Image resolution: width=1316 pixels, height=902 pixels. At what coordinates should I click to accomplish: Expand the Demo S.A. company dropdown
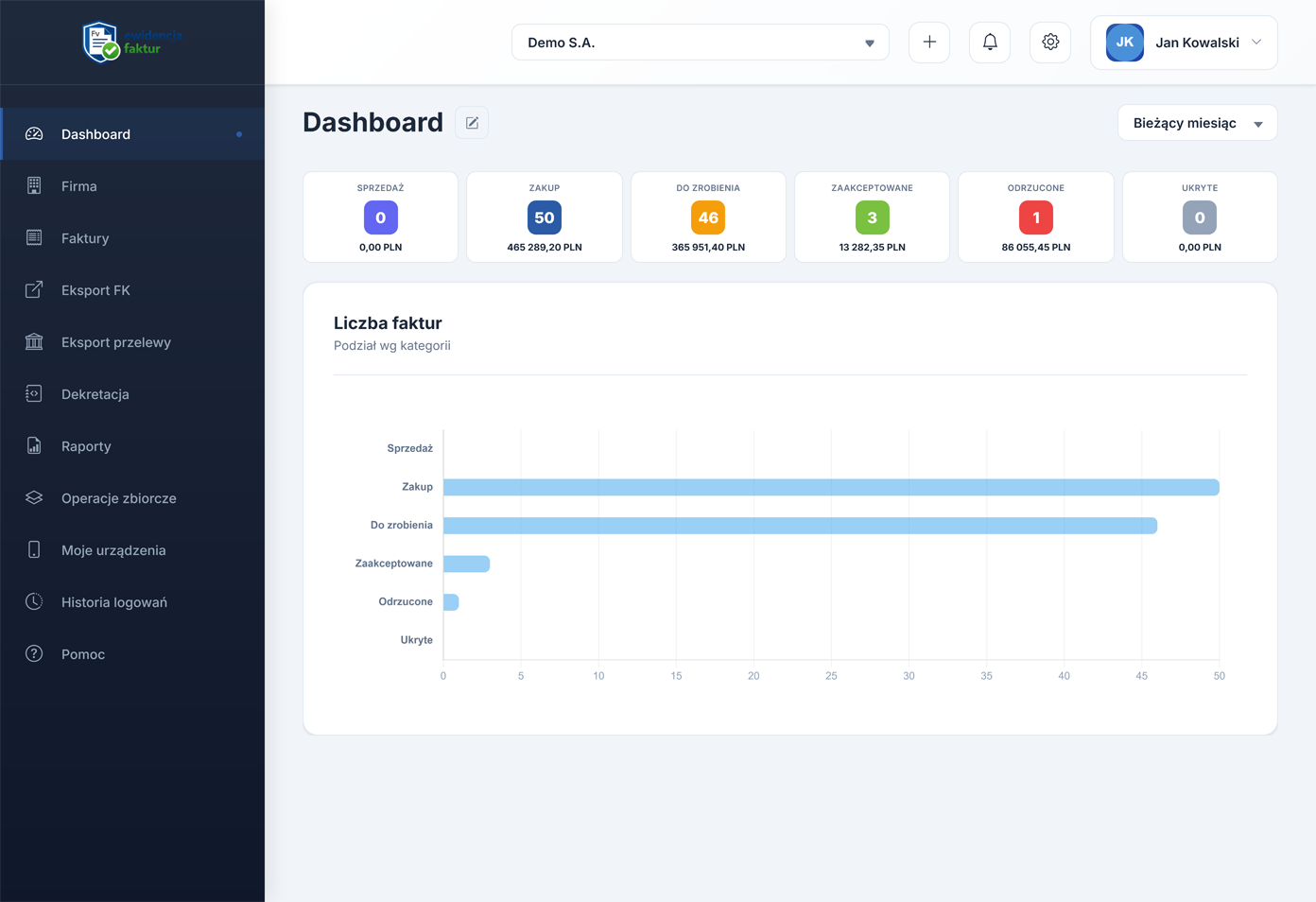pos(700,43)
